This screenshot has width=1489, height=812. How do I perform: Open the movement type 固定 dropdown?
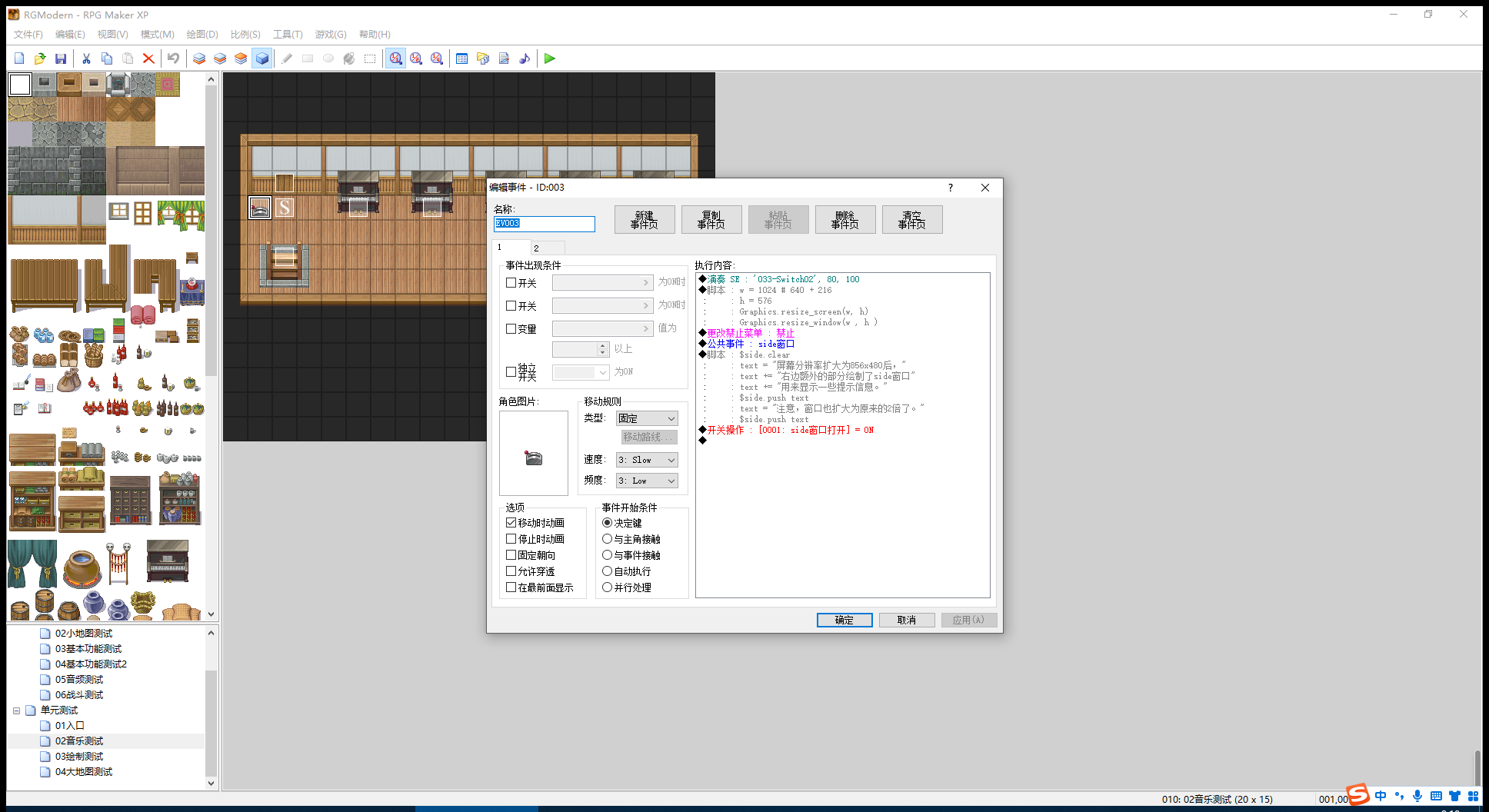(x=647, y=418)
